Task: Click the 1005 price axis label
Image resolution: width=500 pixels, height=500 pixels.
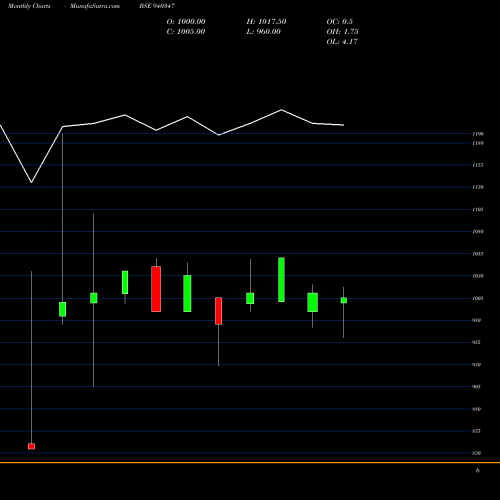Action: tap(478, 298)
